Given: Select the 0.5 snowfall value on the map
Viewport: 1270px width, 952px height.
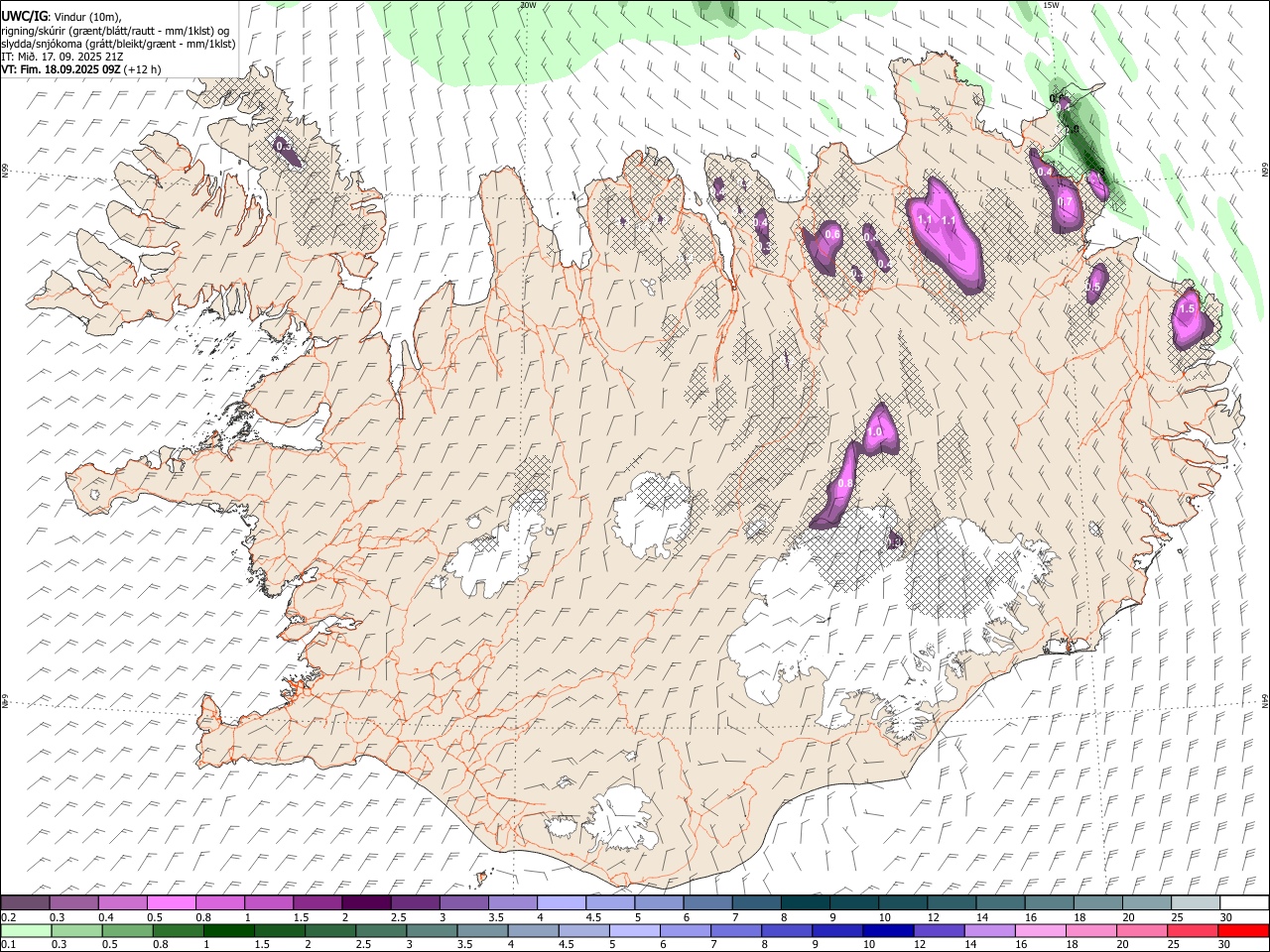Looking at the screenshot, I should [x=1093, y=288].
